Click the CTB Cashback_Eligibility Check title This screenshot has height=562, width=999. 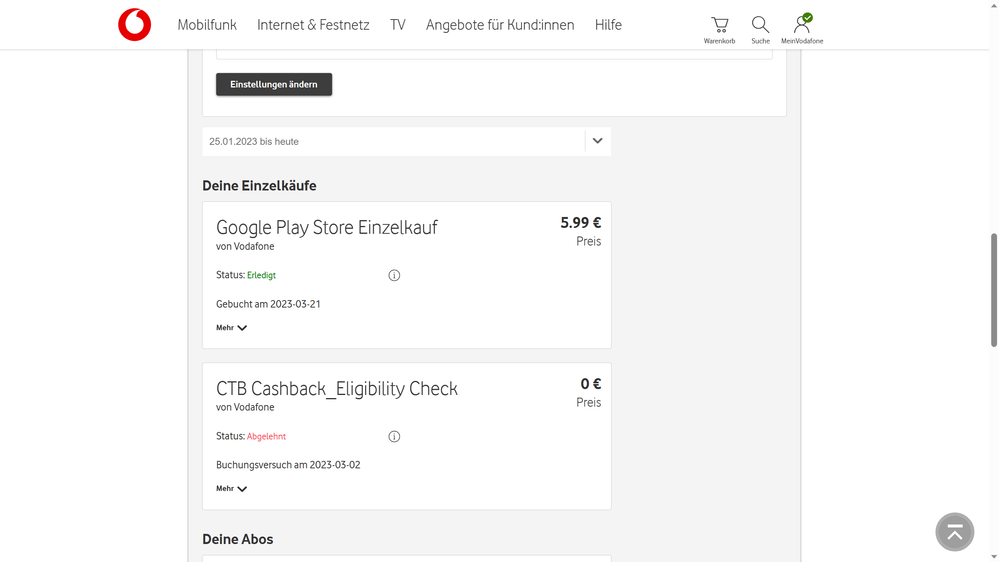click(337, 388)
